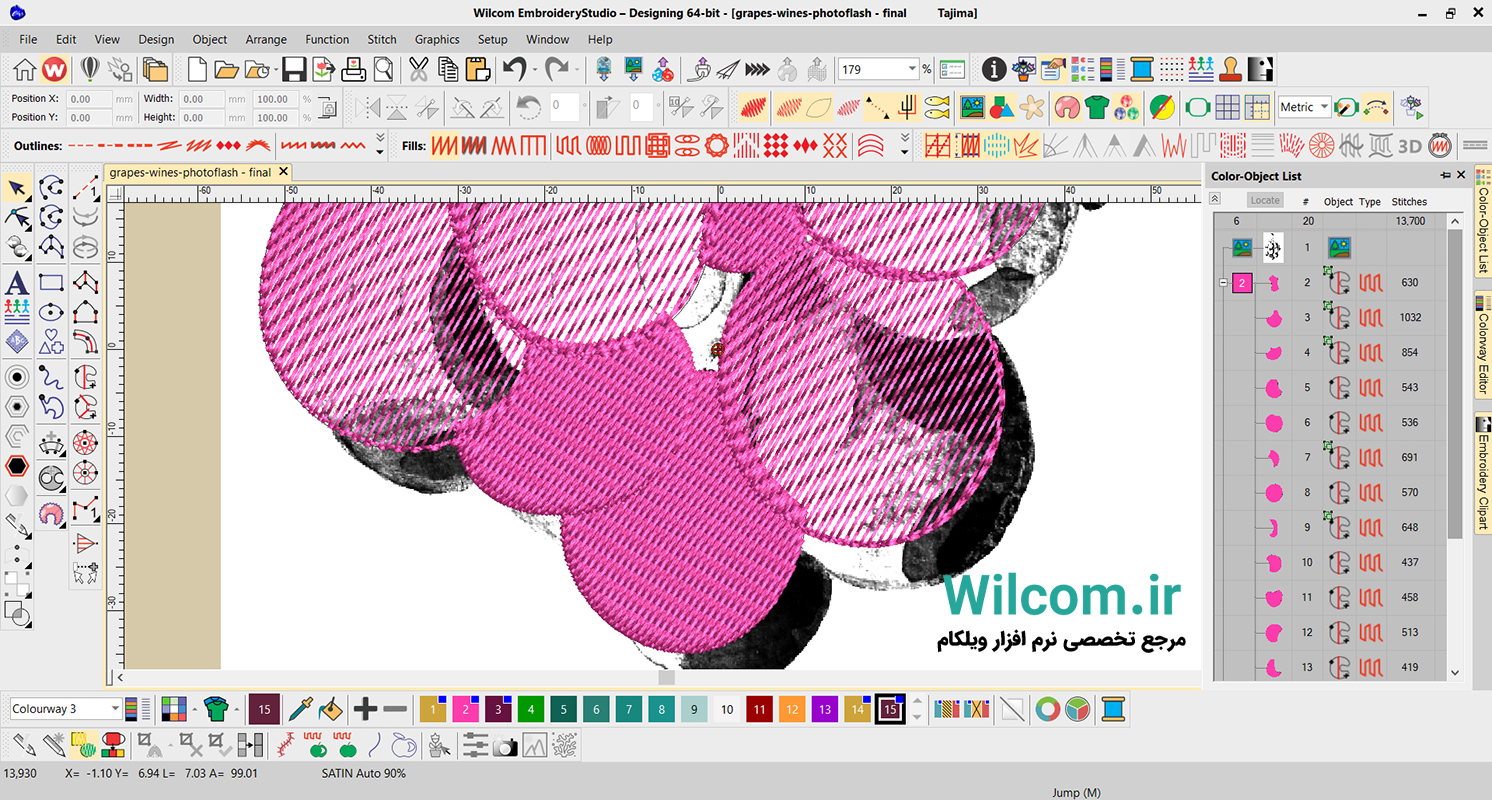Viewport: 1492px width, 800px height.
Task: Open the Wilcom red W workspace icon
Action: coord(55,69)
